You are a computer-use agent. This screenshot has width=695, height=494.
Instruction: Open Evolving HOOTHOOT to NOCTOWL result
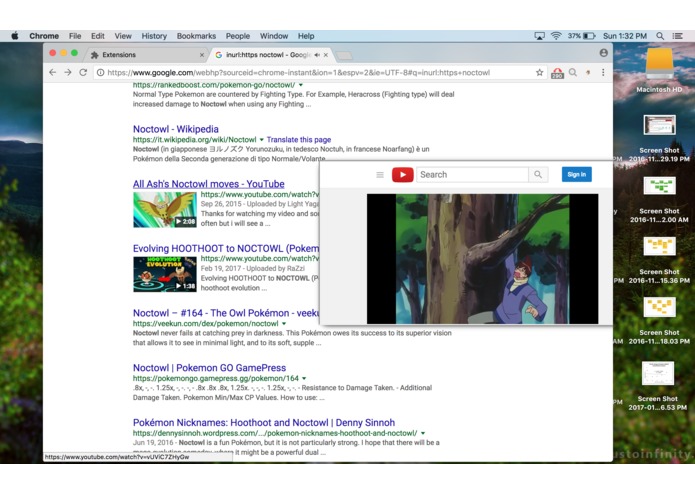coord(226,249)
